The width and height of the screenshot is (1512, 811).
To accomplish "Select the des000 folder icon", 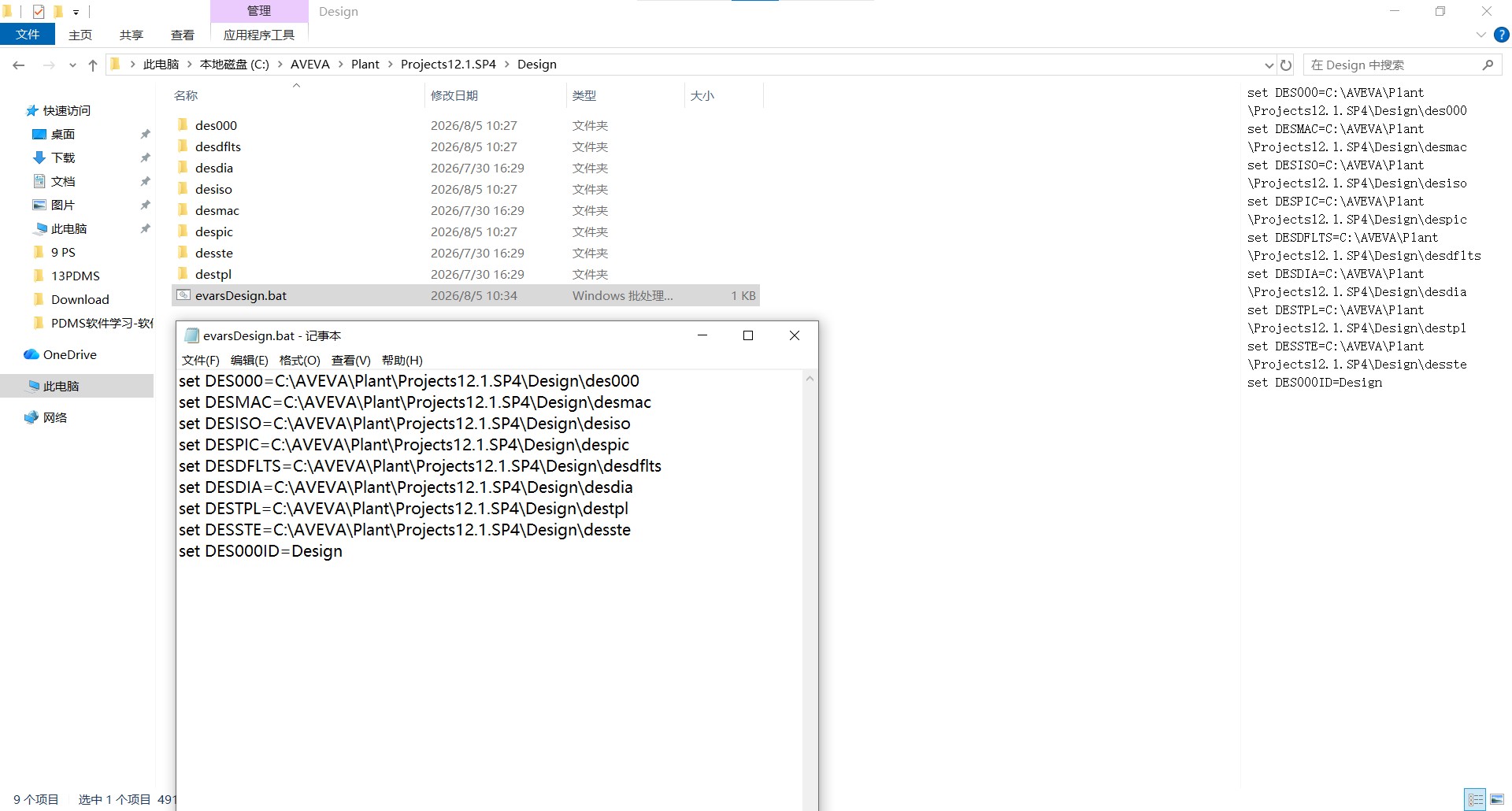I will coord(183,124).
